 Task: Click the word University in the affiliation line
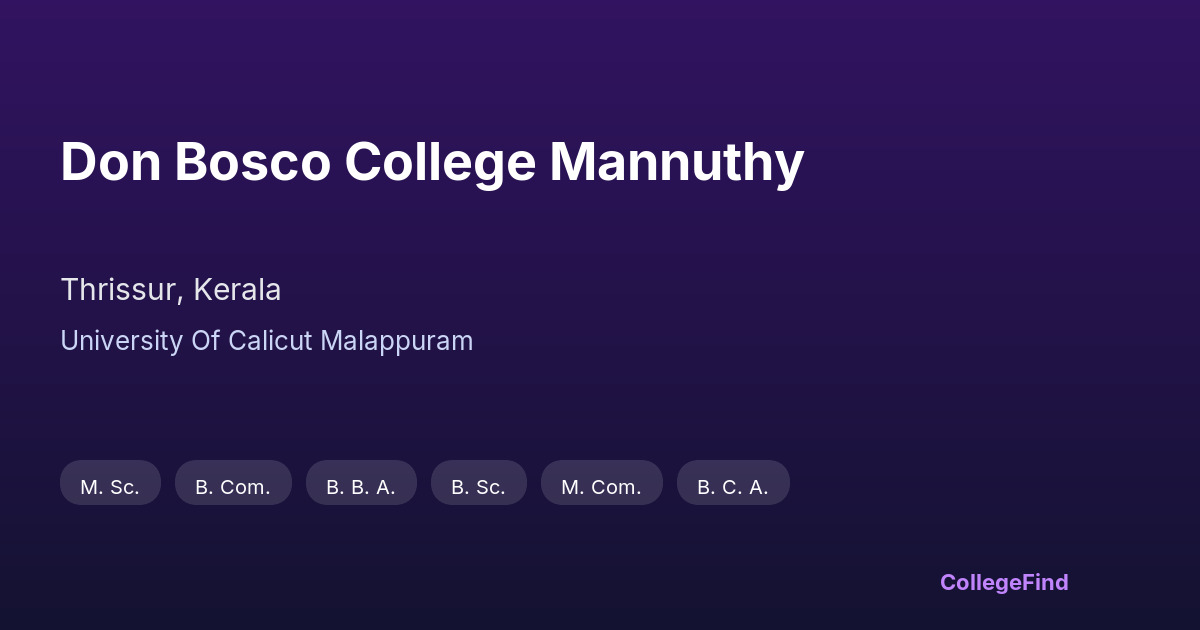click(120, 341)
